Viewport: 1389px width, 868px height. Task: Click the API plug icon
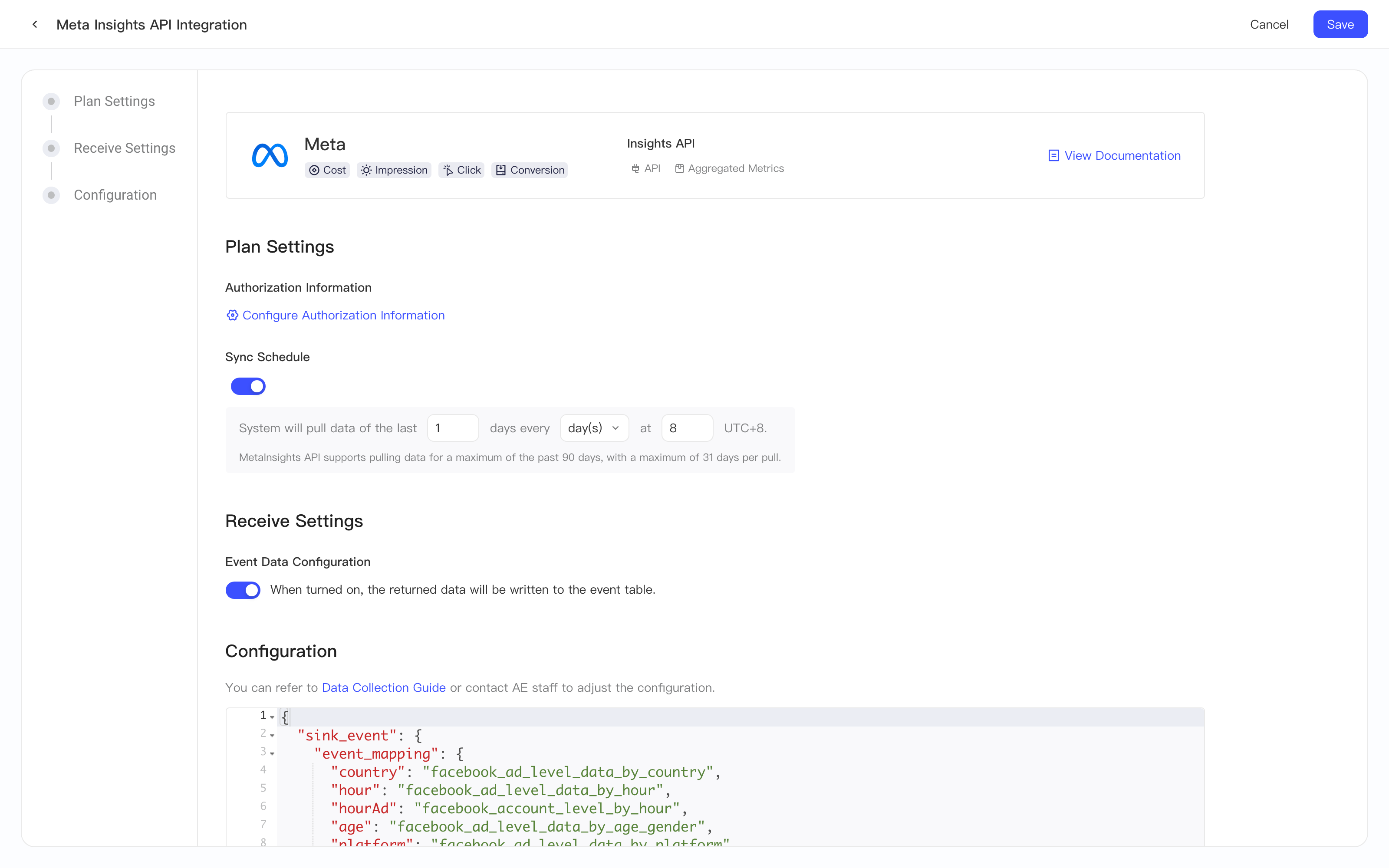[x=635, y=169]
